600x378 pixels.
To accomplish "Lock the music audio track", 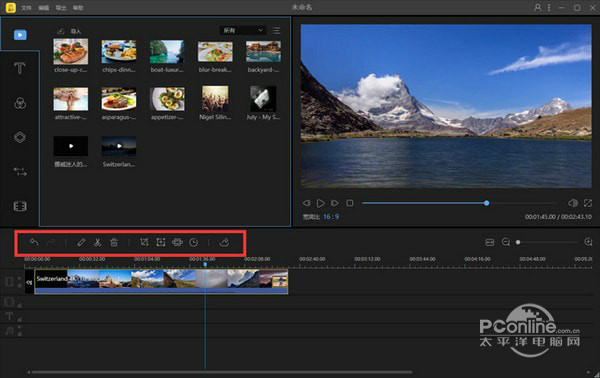I will [20, 334].
